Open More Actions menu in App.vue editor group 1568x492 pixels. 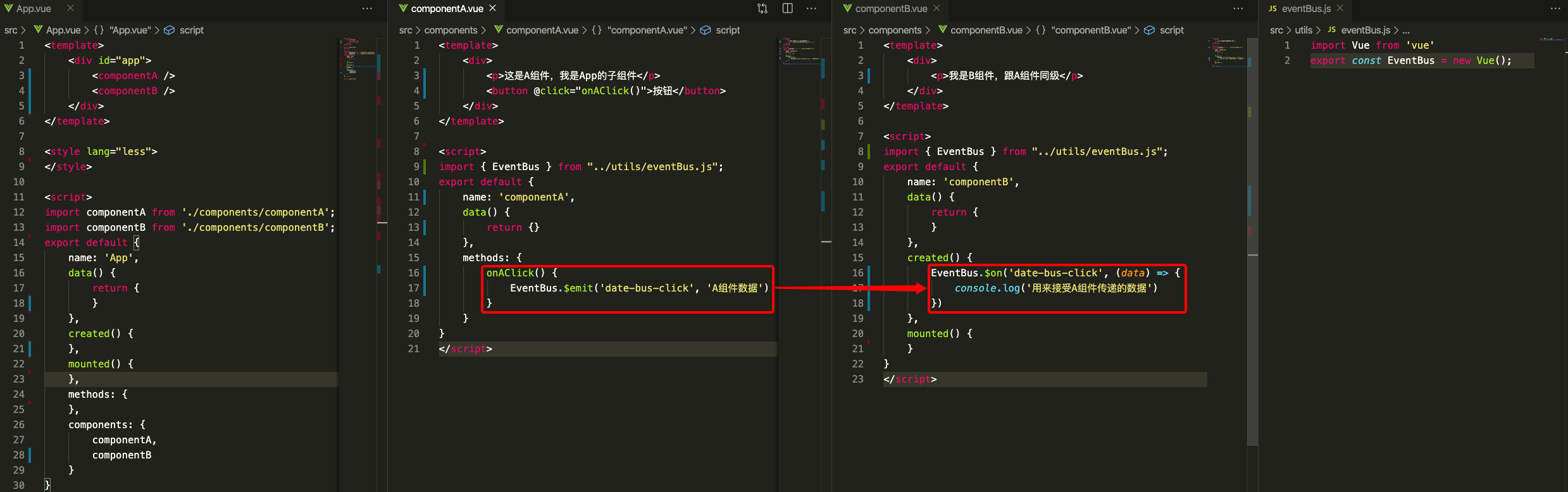click(x=367, y=8)
